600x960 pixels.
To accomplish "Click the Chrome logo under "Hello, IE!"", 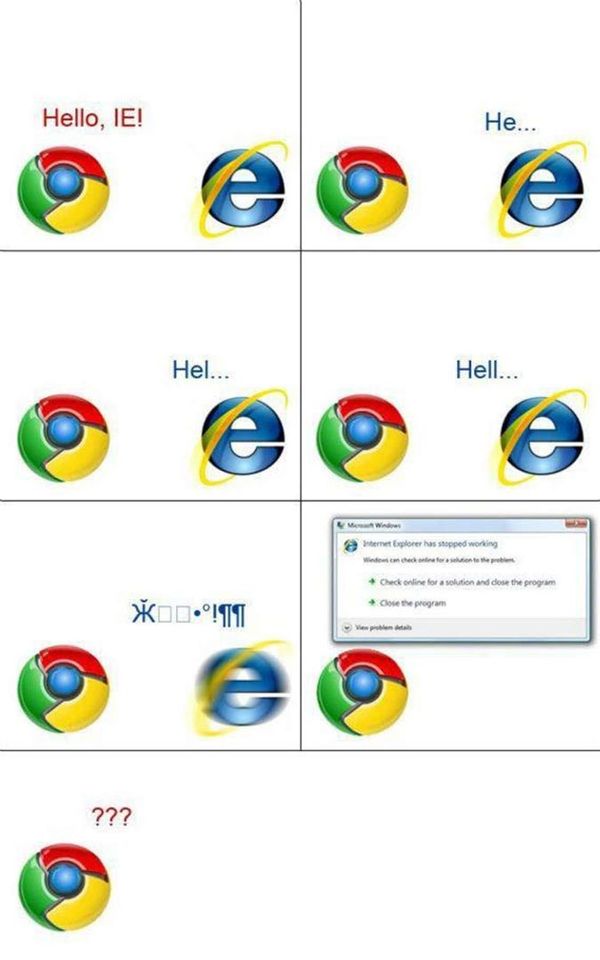I will (64, 190).
